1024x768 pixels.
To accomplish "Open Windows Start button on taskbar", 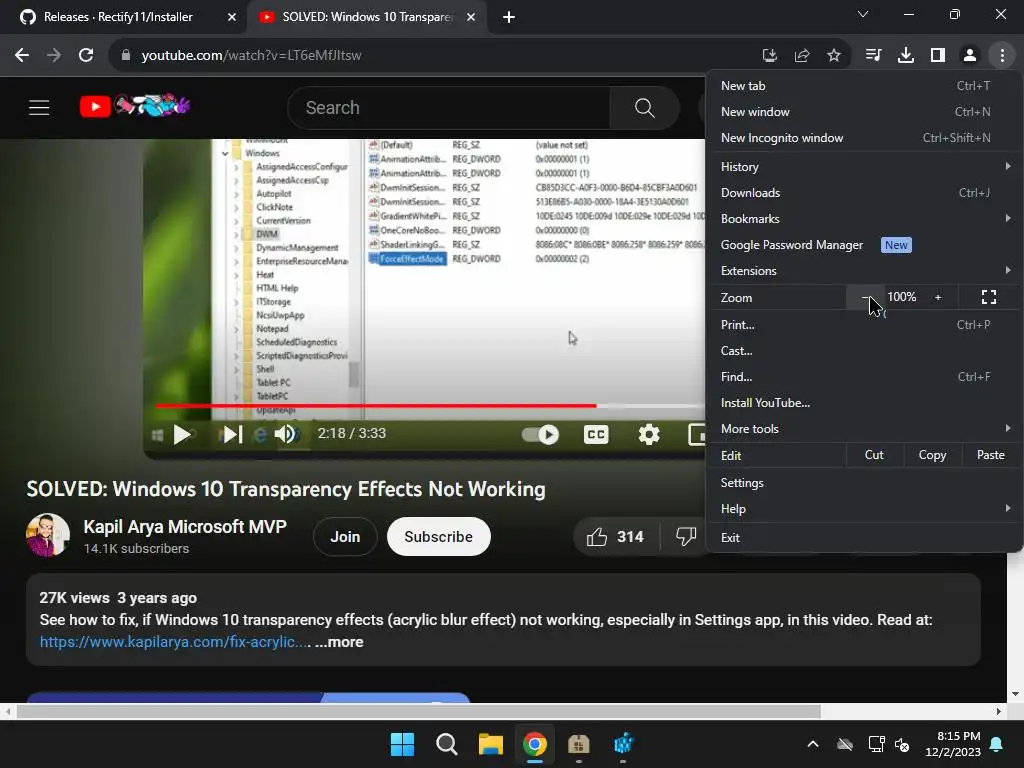I will 402,744.
